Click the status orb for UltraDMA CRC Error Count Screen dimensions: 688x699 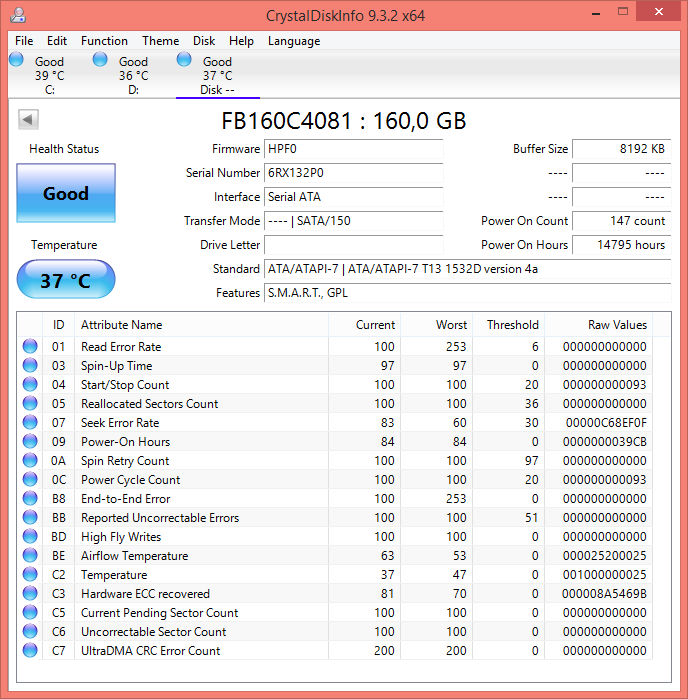[x=30, y=650]
